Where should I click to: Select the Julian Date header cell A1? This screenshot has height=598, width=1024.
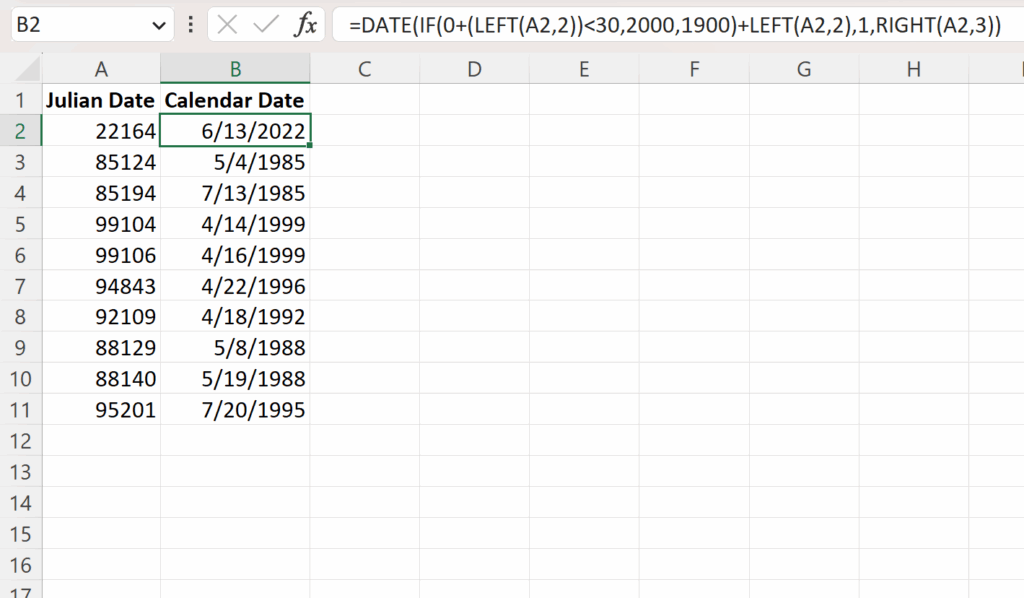pos(101,100)
